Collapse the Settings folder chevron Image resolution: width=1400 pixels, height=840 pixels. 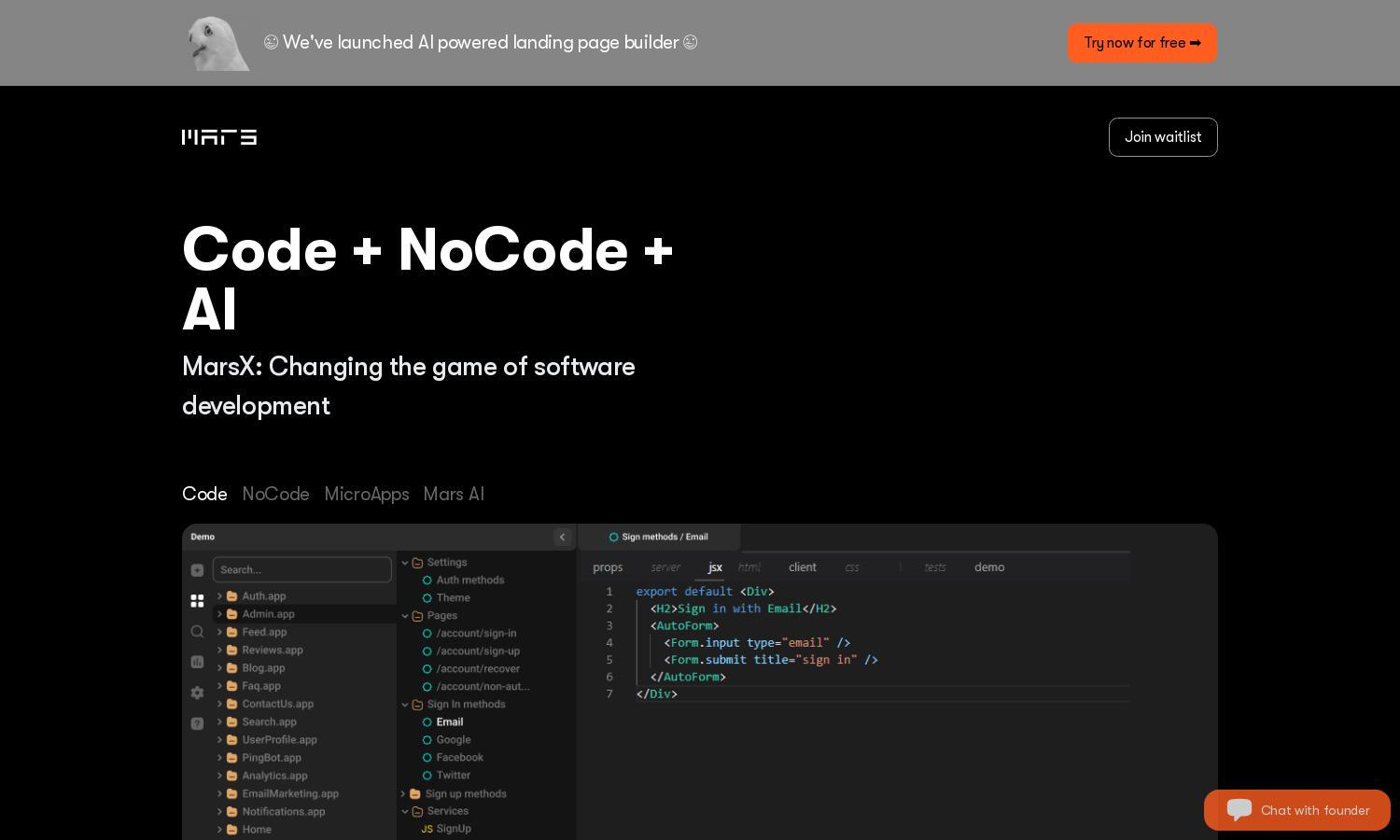405,563
